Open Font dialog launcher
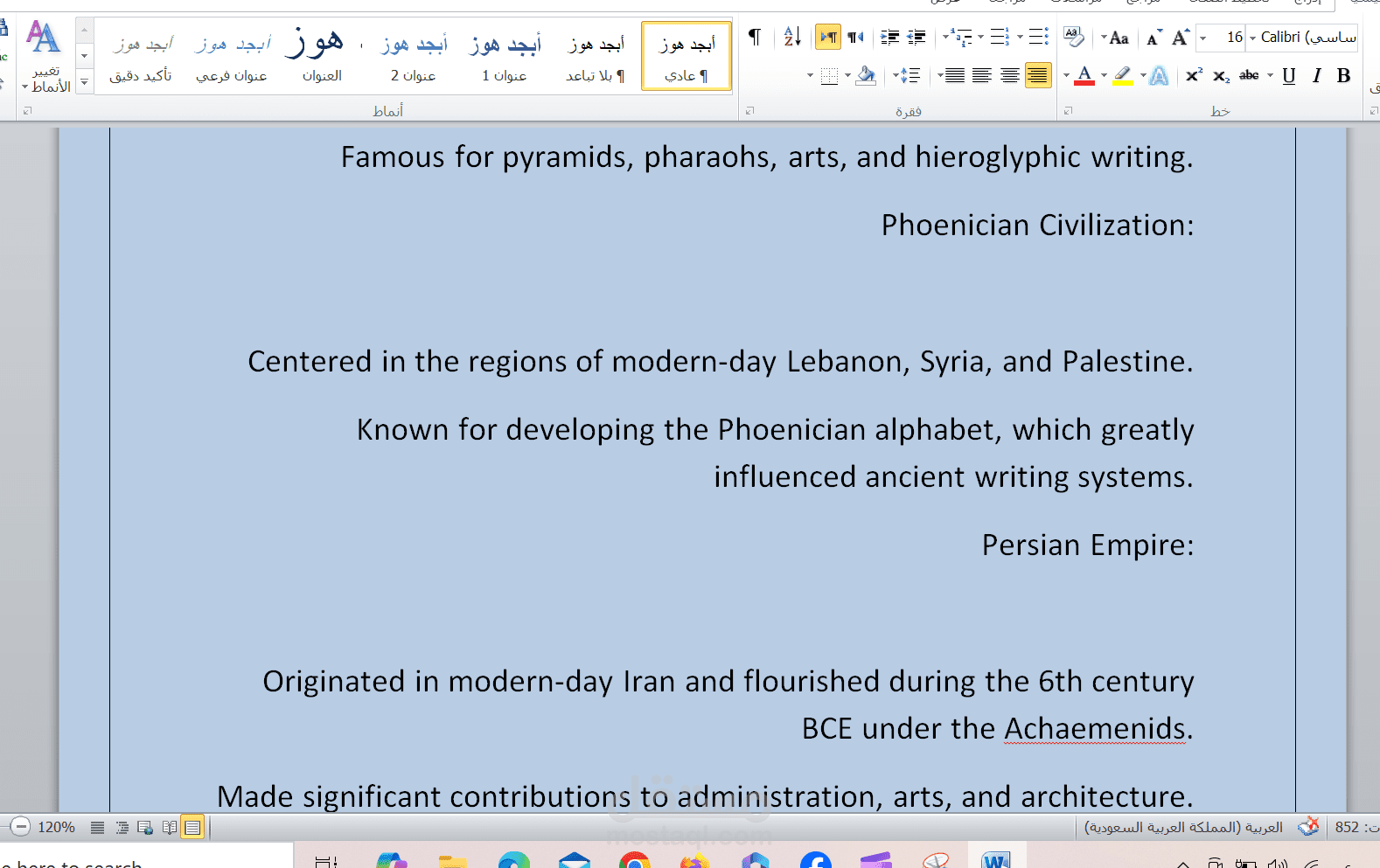 (1068, 111)
